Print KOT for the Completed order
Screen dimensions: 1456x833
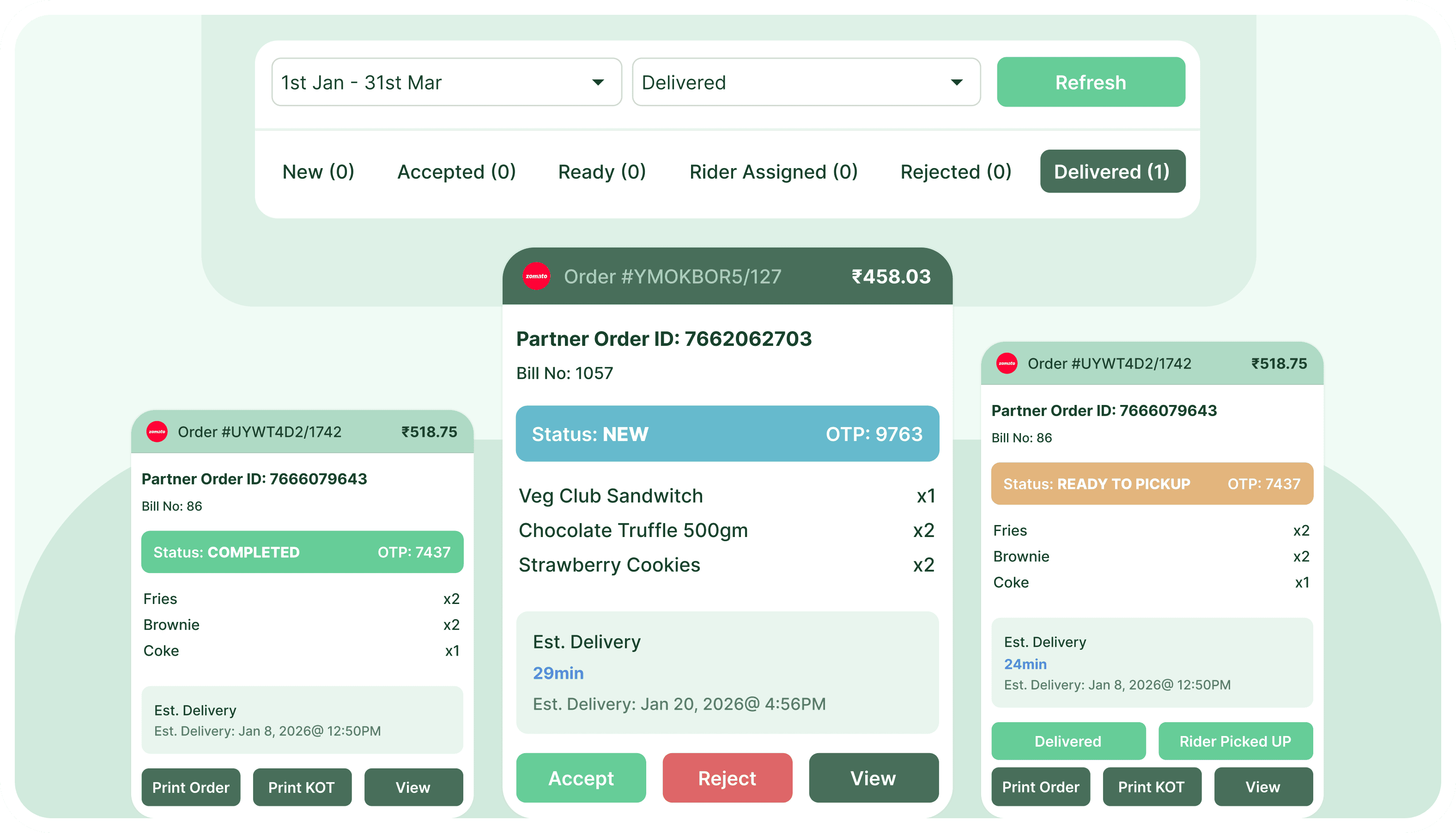click(x=302, y=787)
